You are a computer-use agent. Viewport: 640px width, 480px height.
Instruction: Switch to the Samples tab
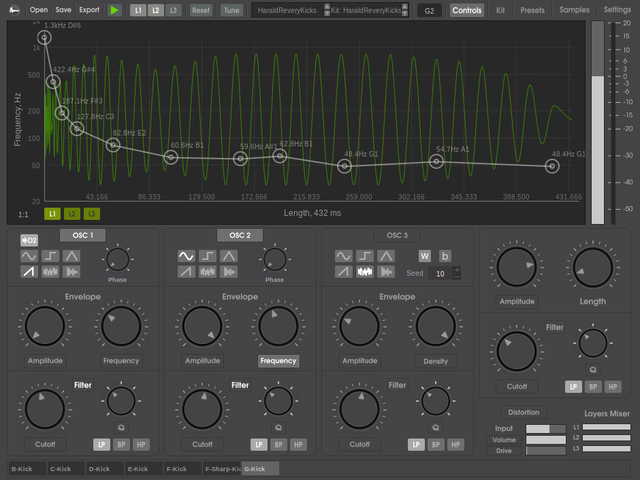pyautogui.click(x=574, y=10)
